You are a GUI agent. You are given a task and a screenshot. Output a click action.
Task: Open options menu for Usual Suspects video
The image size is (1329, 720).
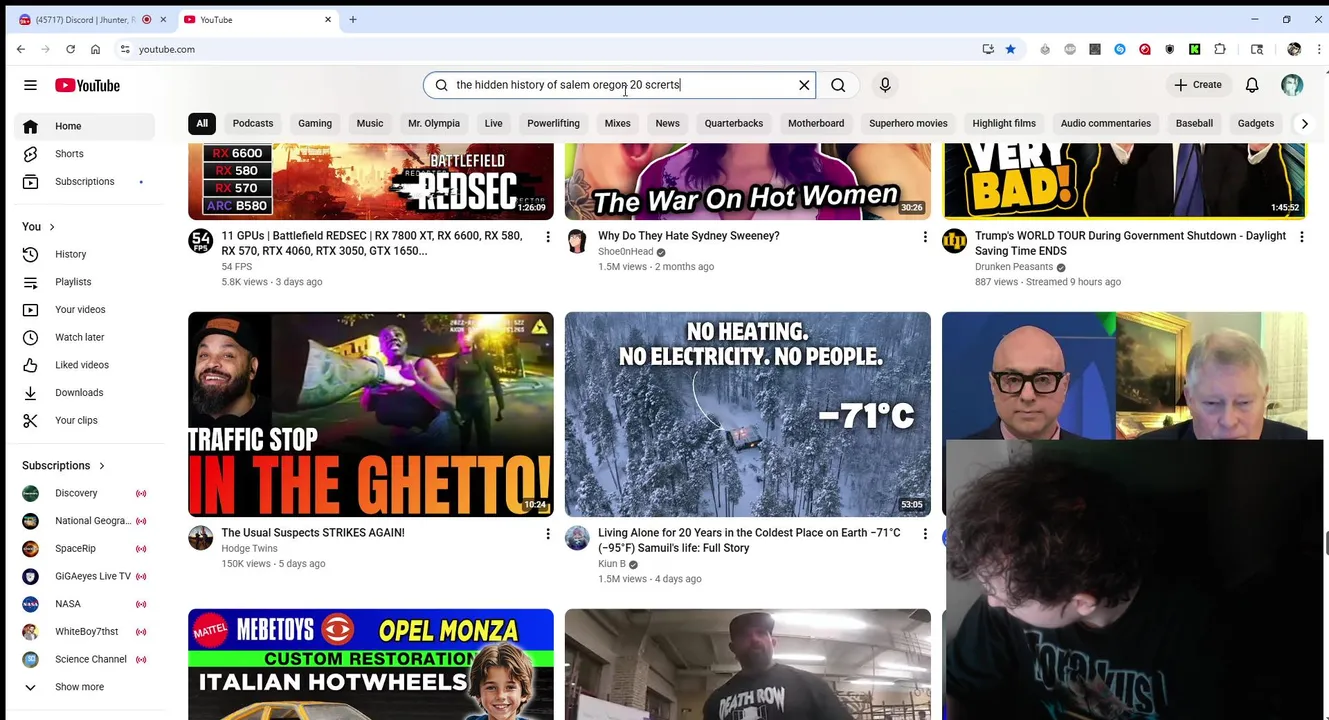pos(548,534)
